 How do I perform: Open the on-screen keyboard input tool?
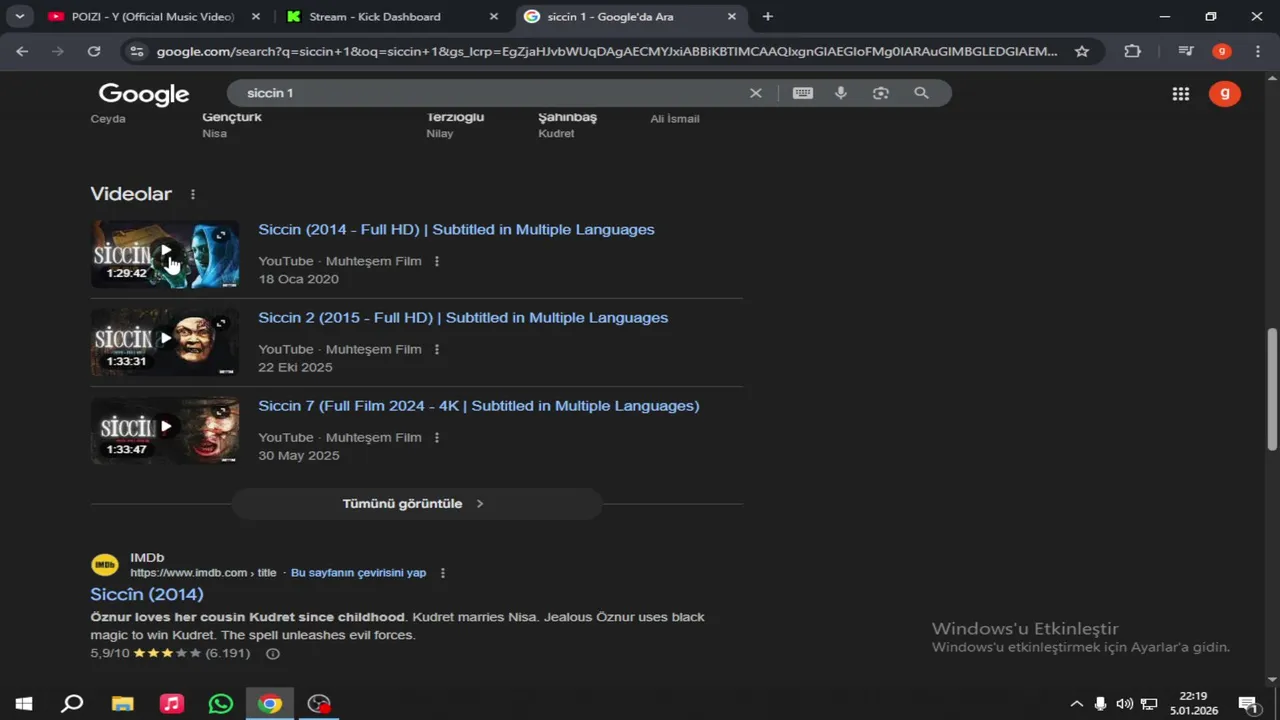803,93
